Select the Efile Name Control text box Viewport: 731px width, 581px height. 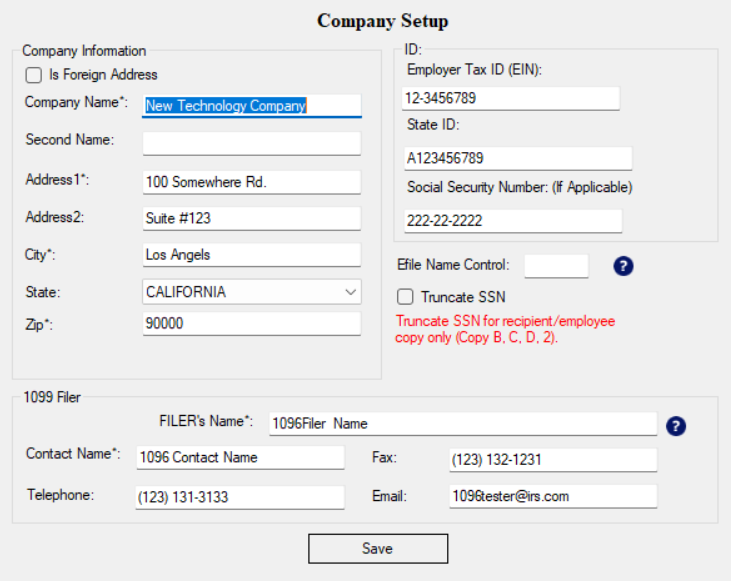[x=556, y=265]
